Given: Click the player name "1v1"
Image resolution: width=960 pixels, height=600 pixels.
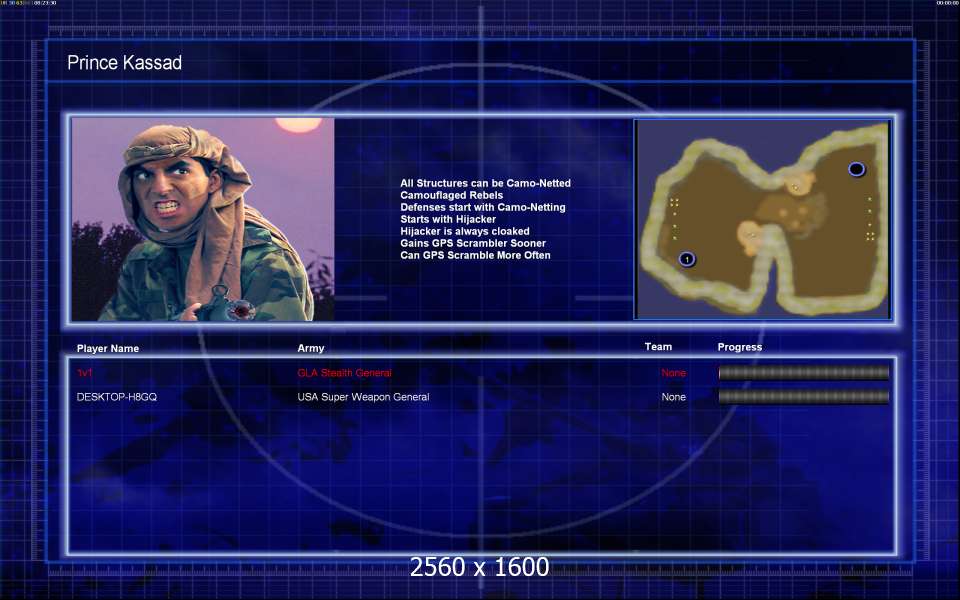Looking at the screenshot, I should pos(84,373).
